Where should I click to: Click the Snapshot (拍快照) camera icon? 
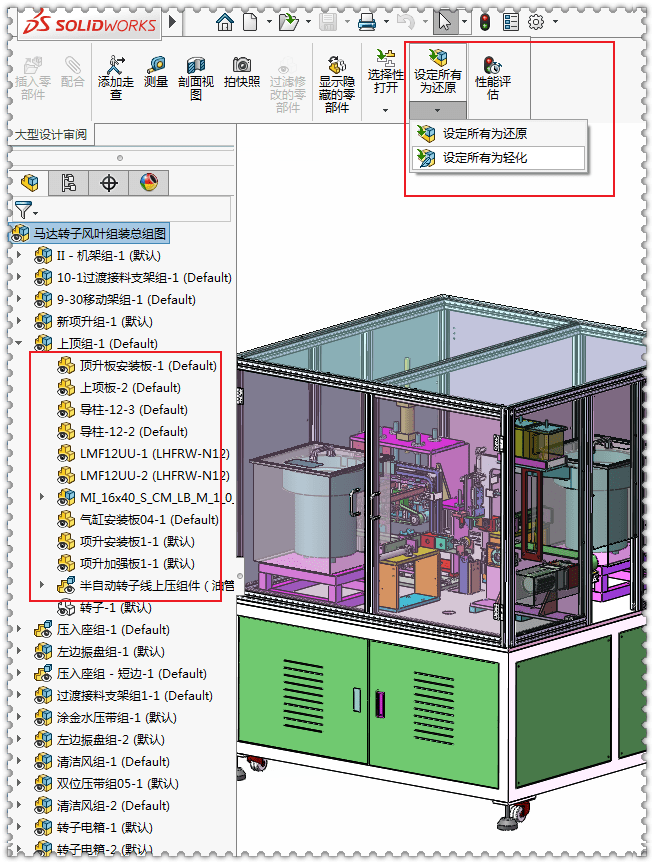pyautogui.click(x=242, y=64)
